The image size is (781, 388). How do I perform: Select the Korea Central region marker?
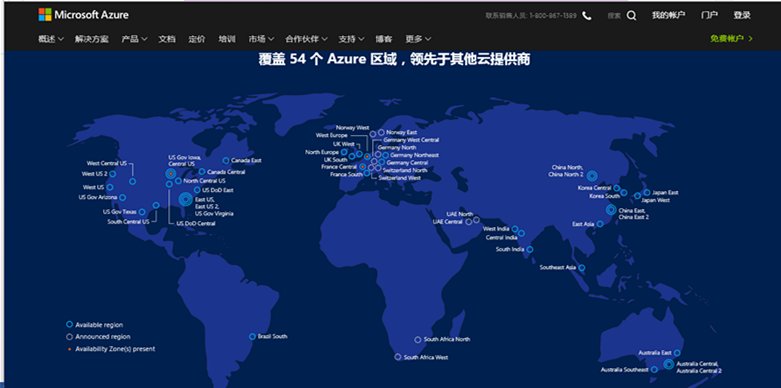tap(617, 188)
